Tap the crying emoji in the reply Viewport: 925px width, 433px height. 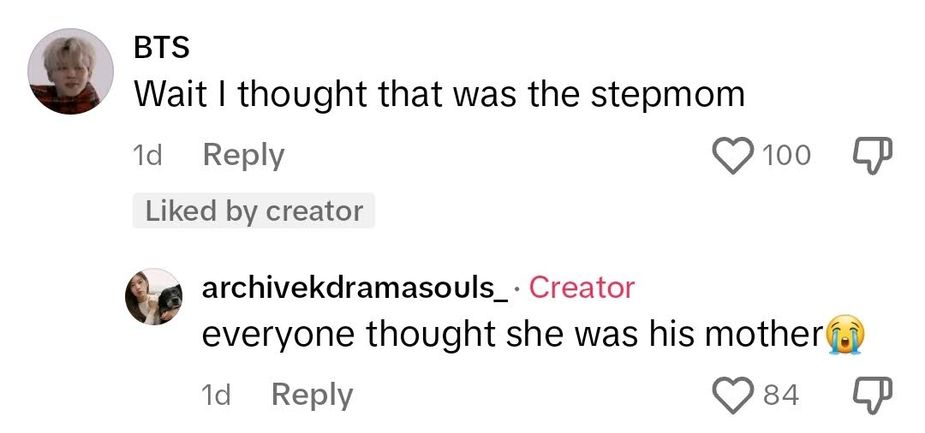(x=843, y=336)
